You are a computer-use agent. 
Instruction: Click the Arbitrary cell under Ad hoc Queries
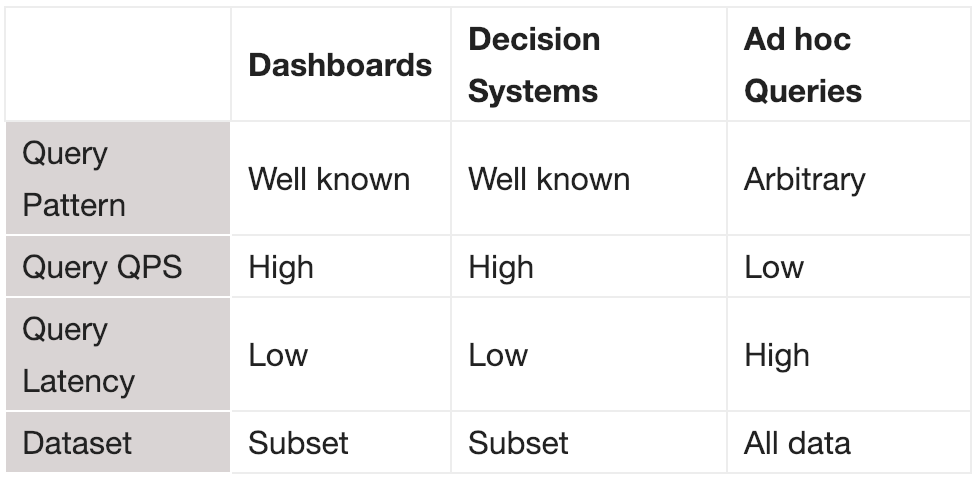pyautogui.click(x=804, y=180)
